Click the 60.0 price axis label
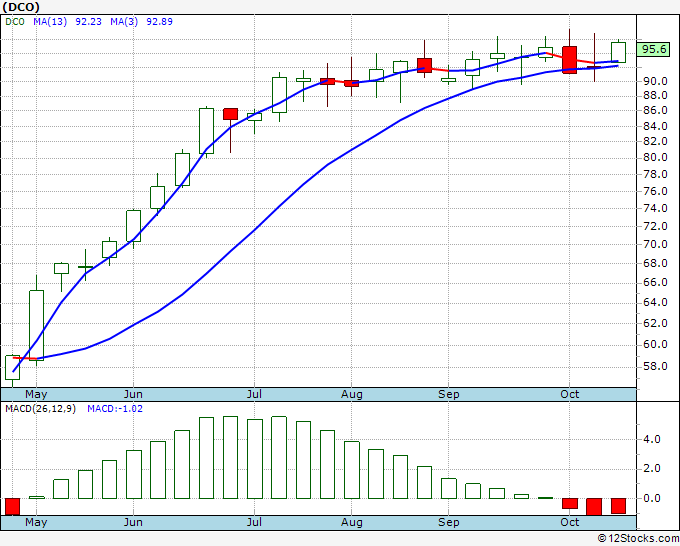 (655, 345)
